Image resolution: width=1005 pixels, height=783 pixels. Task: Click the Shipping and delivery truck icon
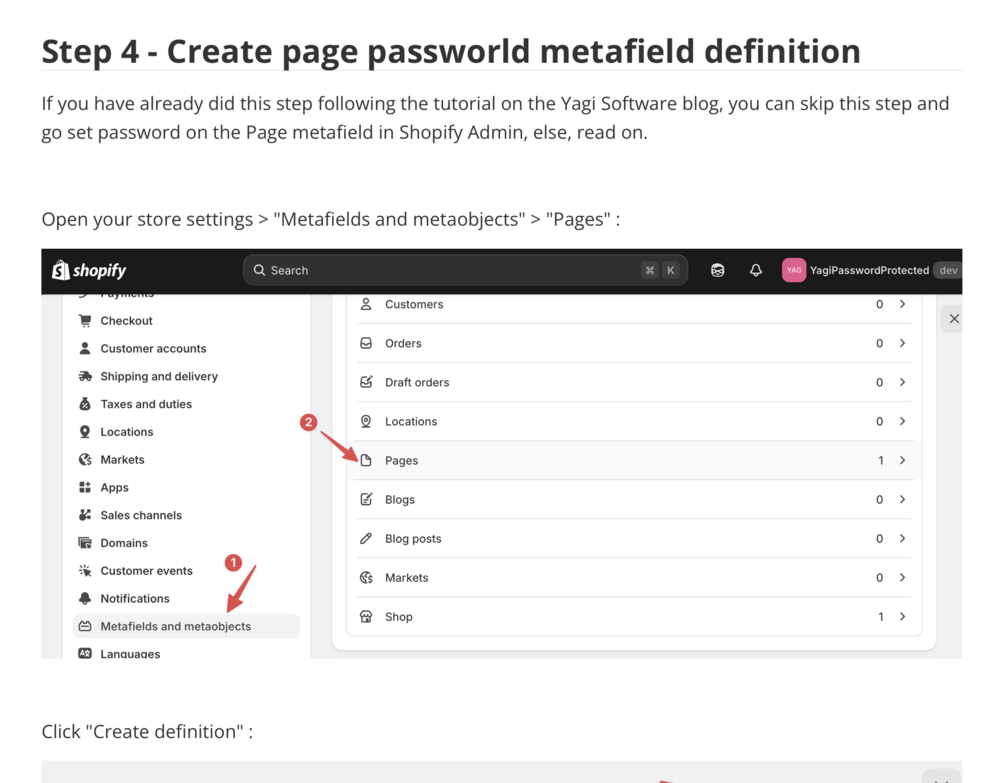coord(85,376)
